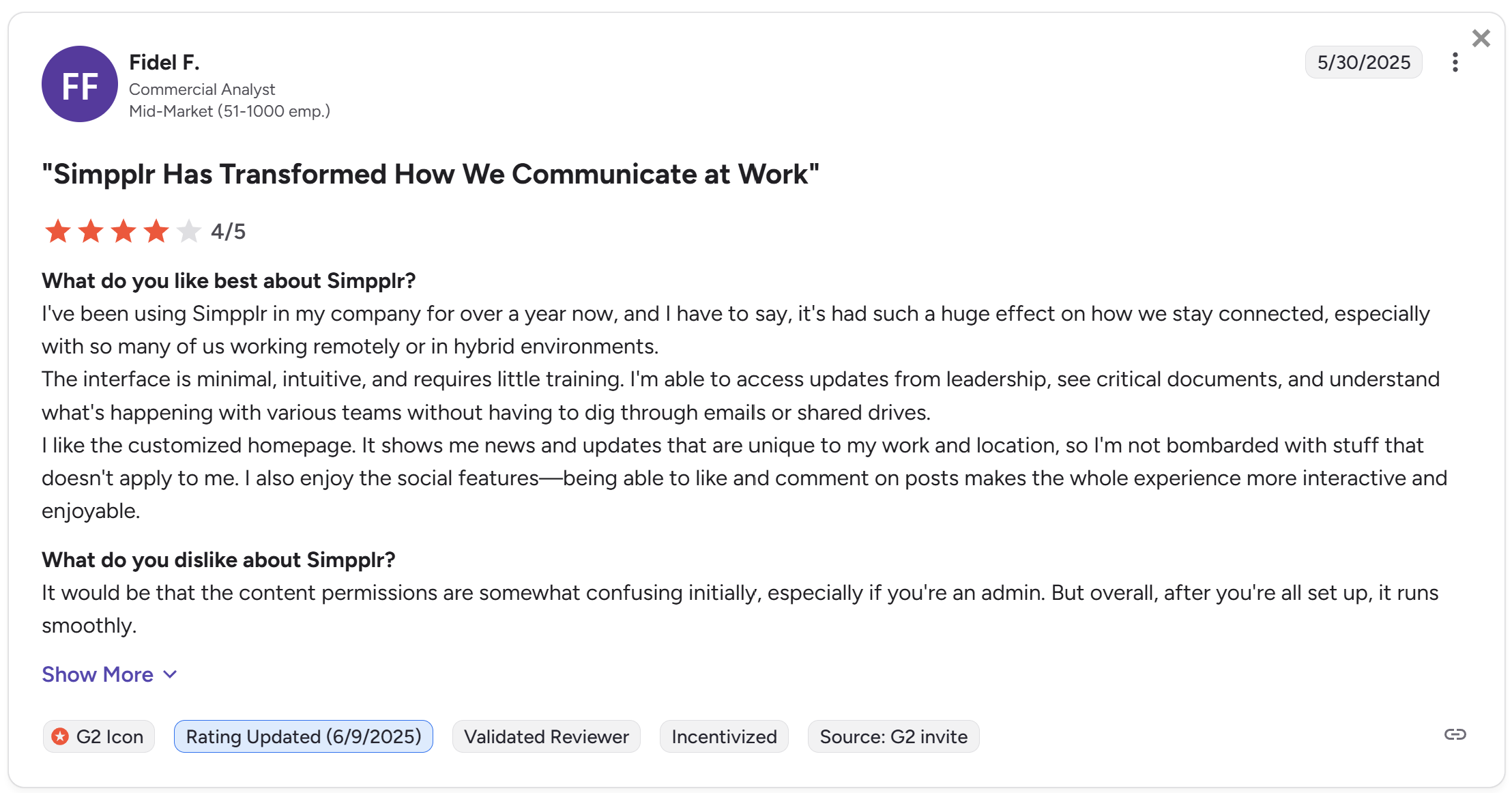Image resolution: width=1512 pixels, height=793 pixels.
Task: Select the Rating Updated (6/9/2025) badge
Action: pyautogui.click(x=304, y=736)
